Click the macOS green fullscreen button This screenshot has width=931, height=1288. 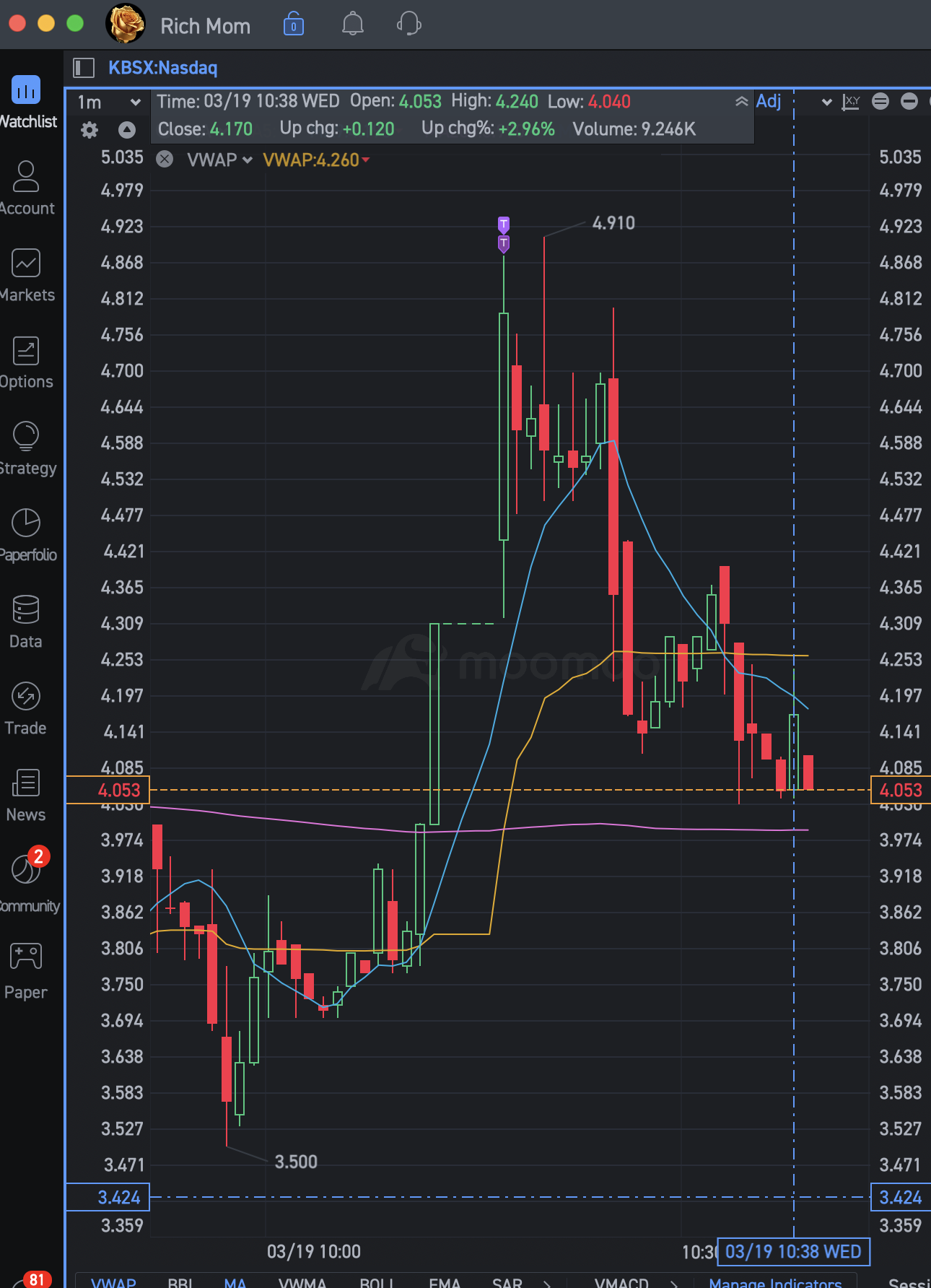point(75,24)
